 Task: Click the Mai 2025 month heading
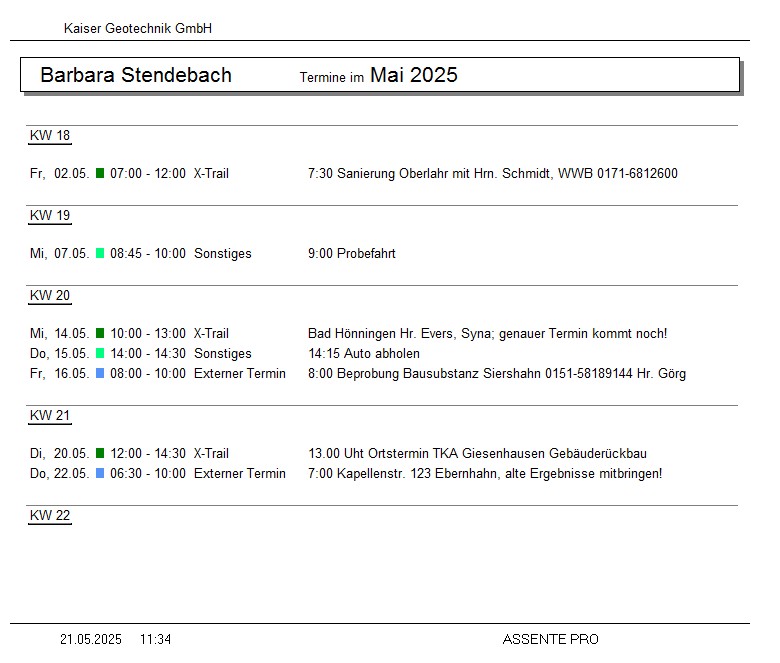pos(413,75)
